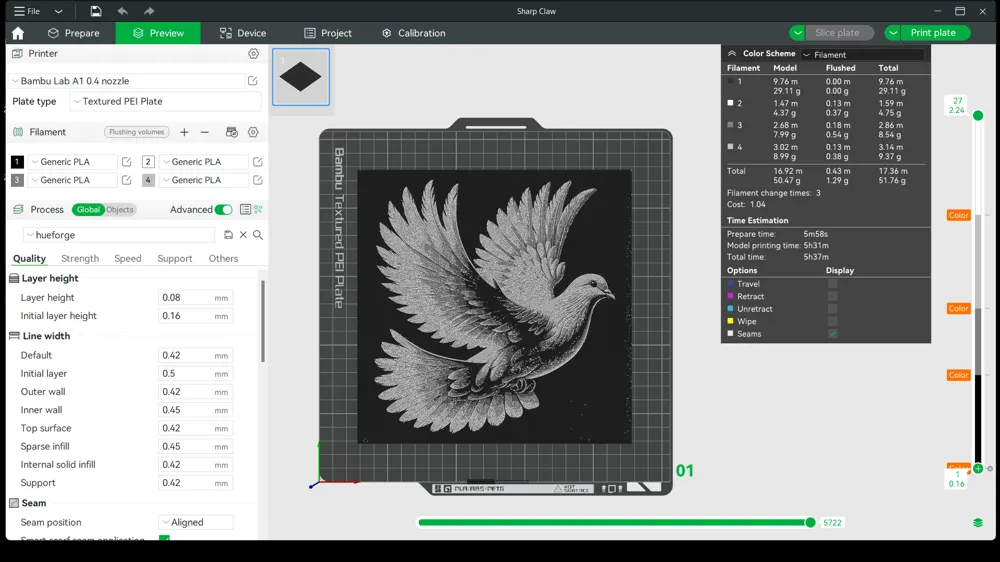Open Flushing volumes settings
The width and height of the screenshot is (1000, 562).
(136, 132)
